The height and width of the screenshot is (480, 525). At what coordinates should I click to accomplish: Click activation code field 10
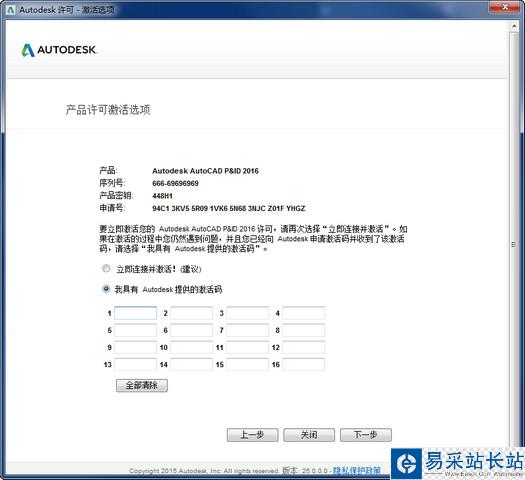click(192, 347)
